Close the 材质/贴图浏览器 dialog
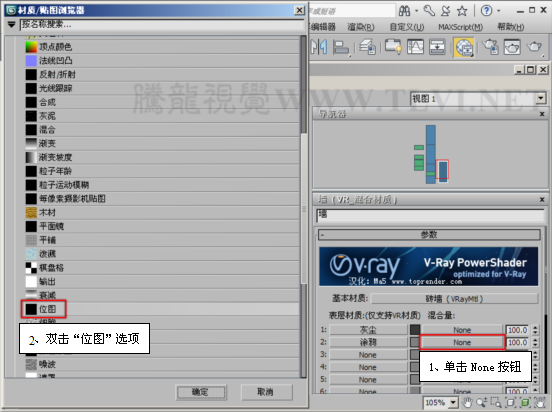 pos(300,10)
